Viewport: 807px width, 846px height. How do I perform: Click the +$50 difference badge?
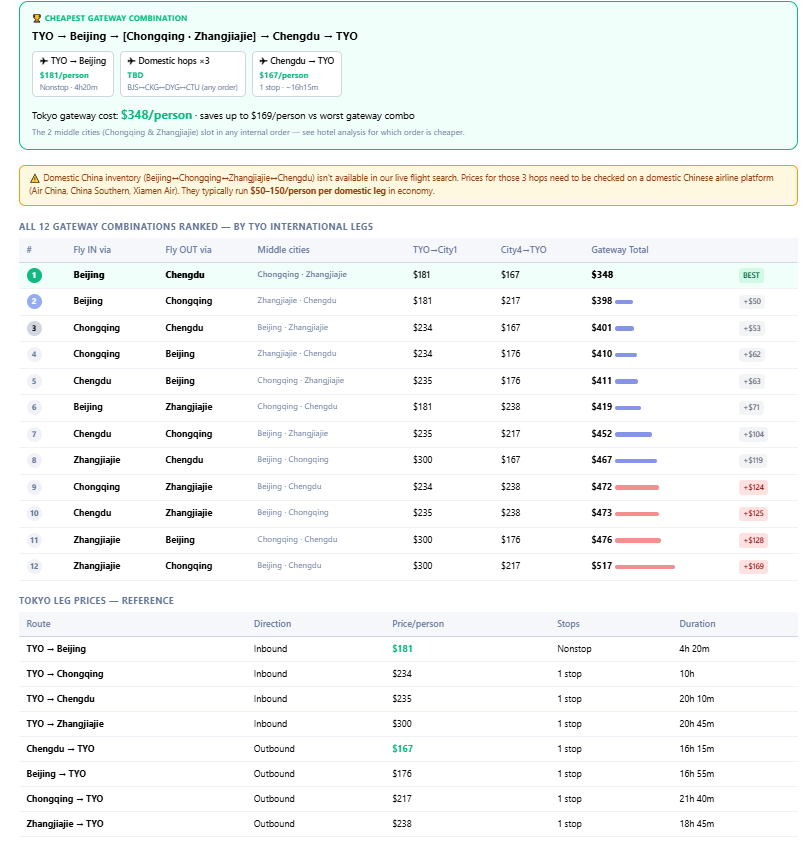pyautogui.click(x=752, y=301)
